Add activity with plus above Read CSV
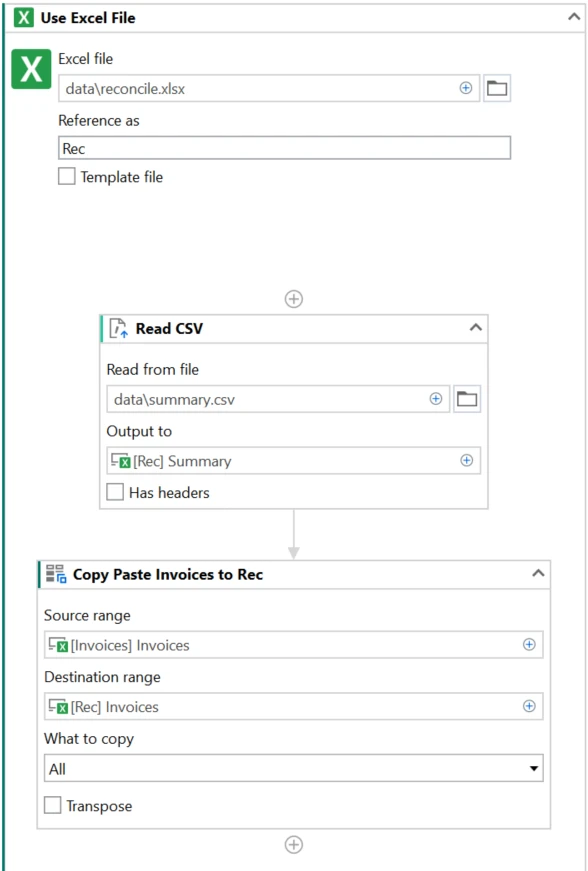Screen dimensions: 588x871 point(294,299)
